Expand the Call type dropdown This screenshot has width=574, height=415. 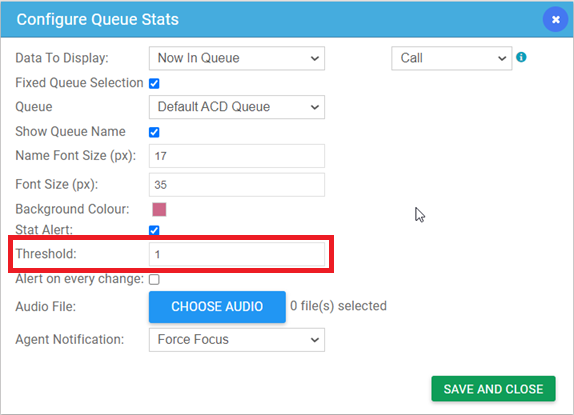pyautogui.click(x=451, y=58)
